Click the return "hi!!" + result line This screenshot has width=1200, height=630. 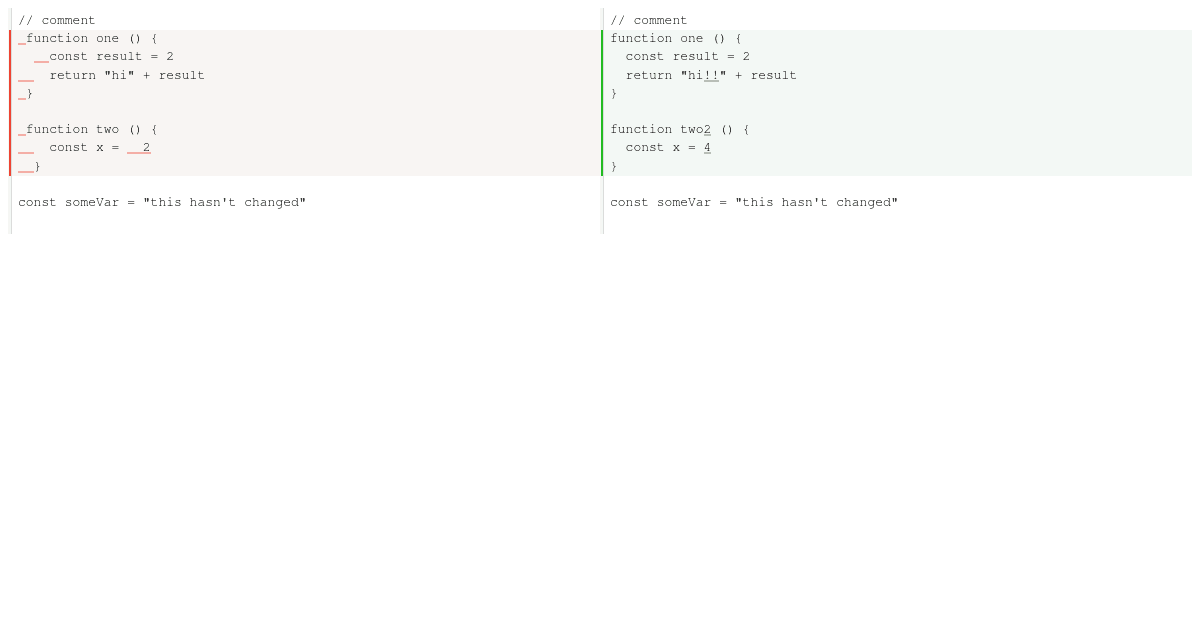pos(711,75)
